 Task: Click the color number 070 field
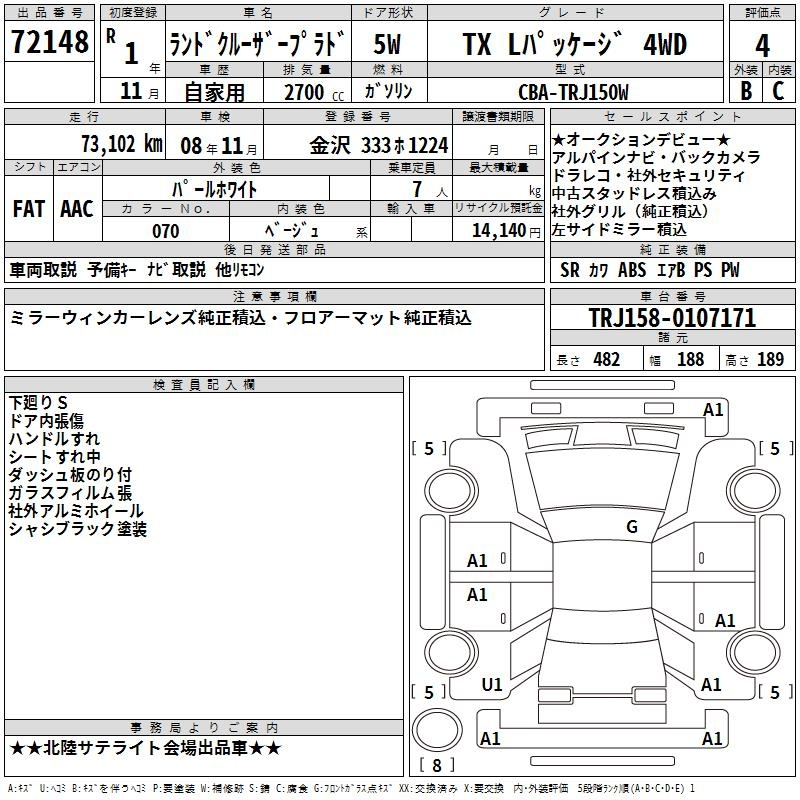tap(166, 231)
